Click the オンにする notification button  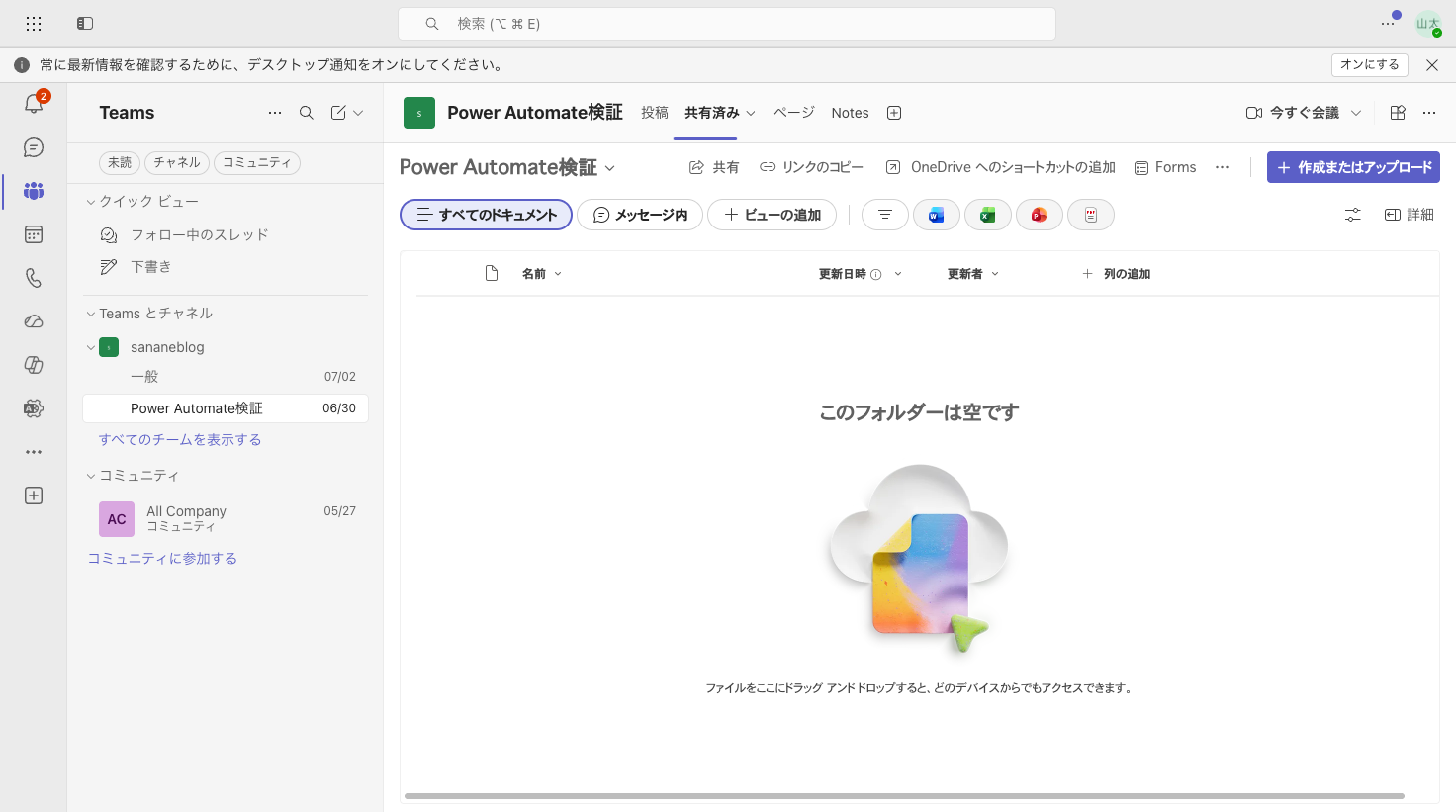(x=1370, y=64)
